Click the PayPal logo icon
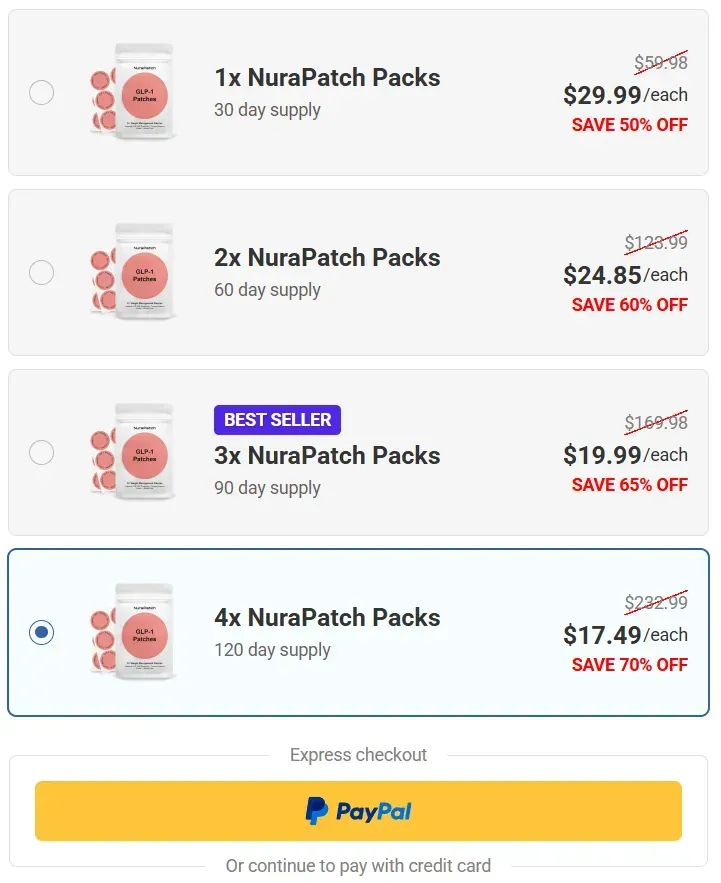Viewport: 721px width, 883px height. (x=317, y=812)
